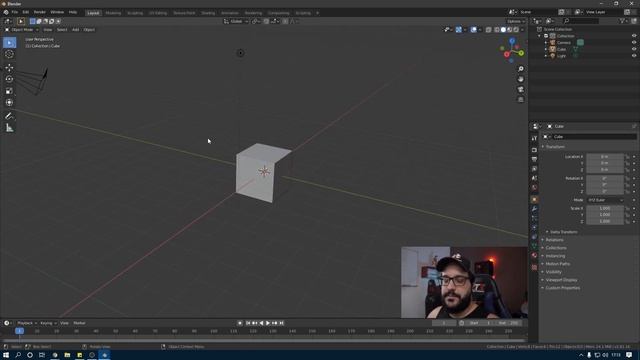The height and width of the screenshot is (360, 640).
Task: Select the Measure tool
Action: (x=9, y=128)
